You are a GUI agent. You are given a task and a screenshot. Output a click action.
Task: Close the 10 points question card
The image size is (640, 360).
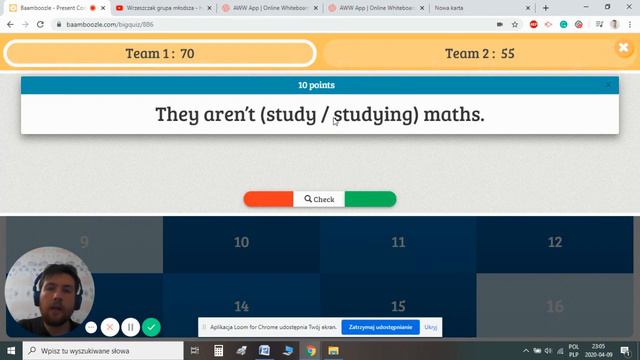click(x=609, y=85)
